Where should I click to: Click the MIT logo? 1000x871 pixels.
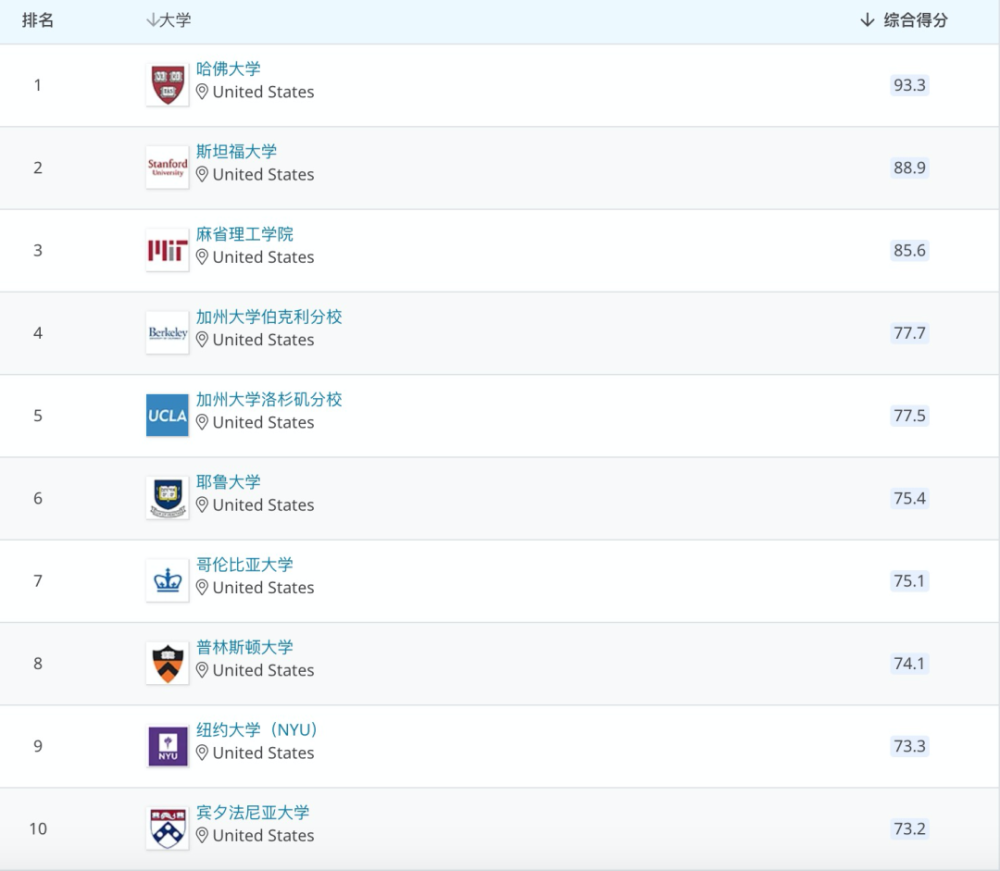coord(167,250)
